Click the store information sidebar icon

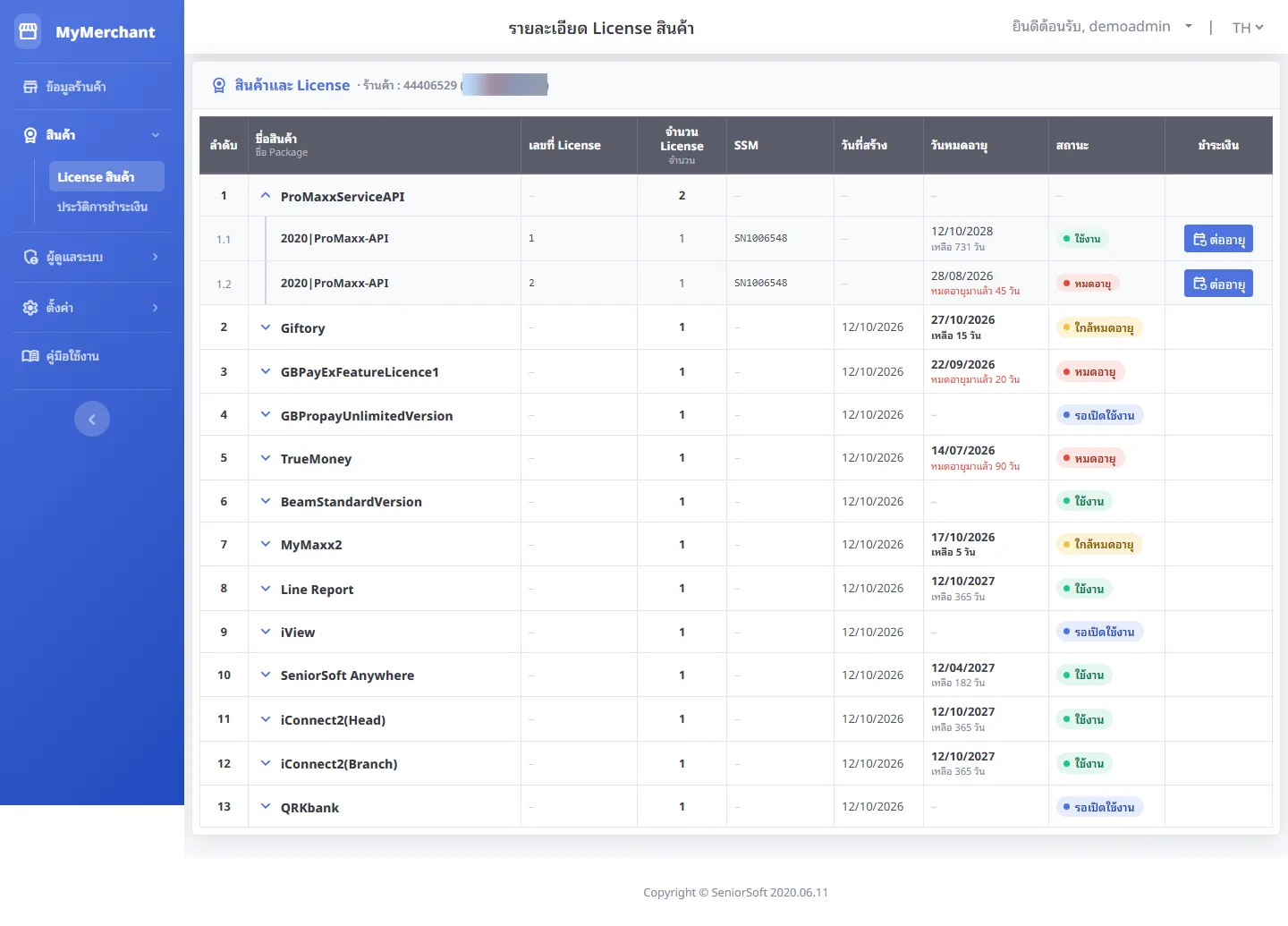(x=30, y=87)
